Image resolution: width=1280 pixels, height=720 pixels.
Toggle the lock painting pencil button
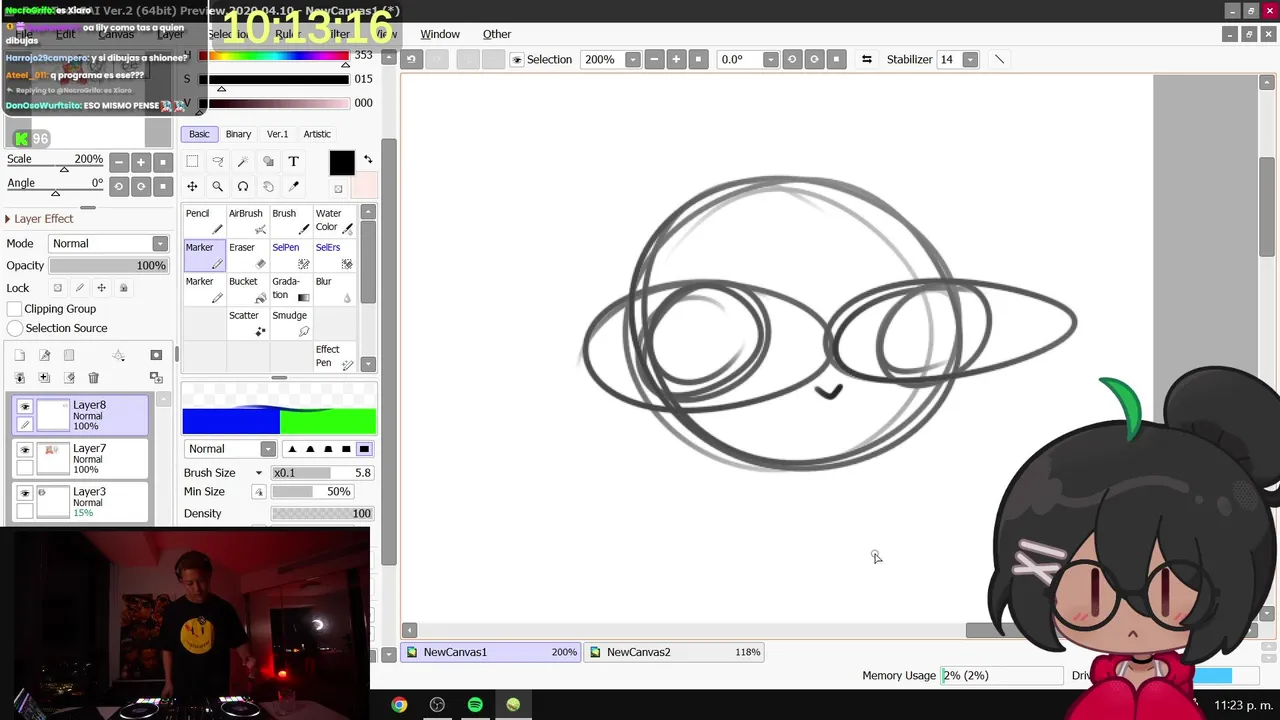click(x=80, y=288)
